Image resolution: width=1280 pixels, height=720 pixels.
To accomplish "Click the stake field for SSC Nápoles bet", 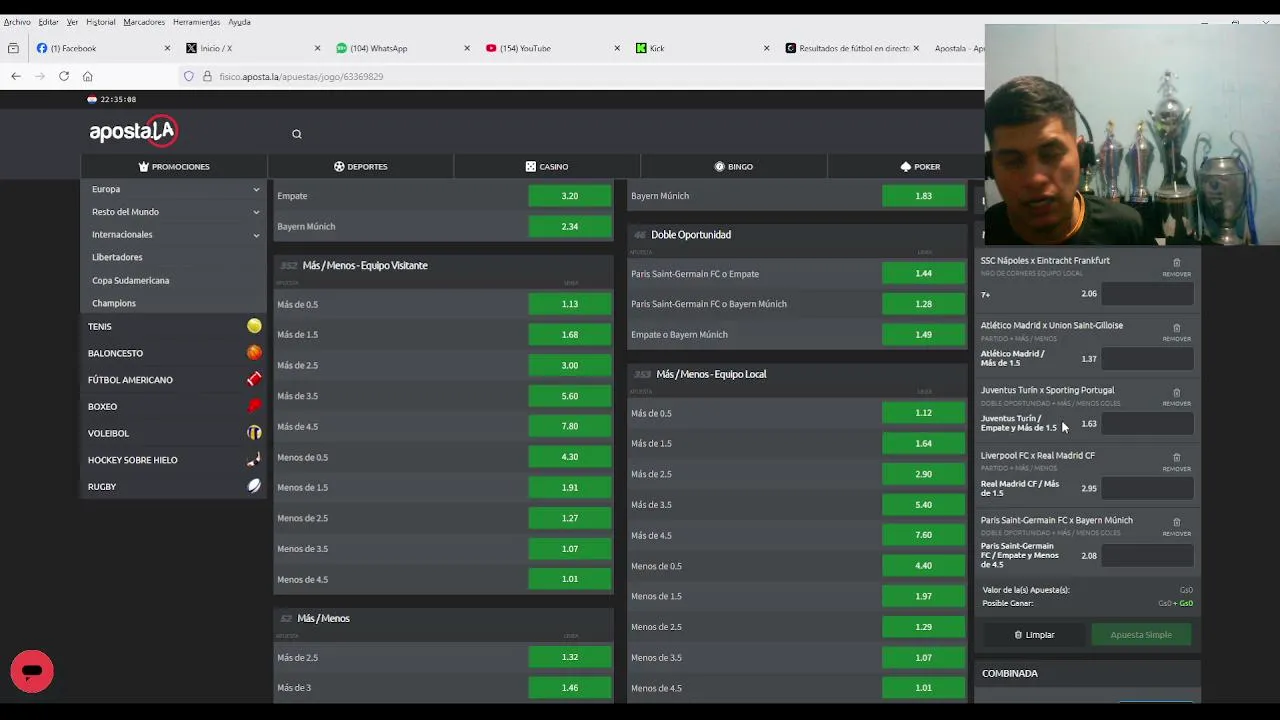I will coord(1147,294).
